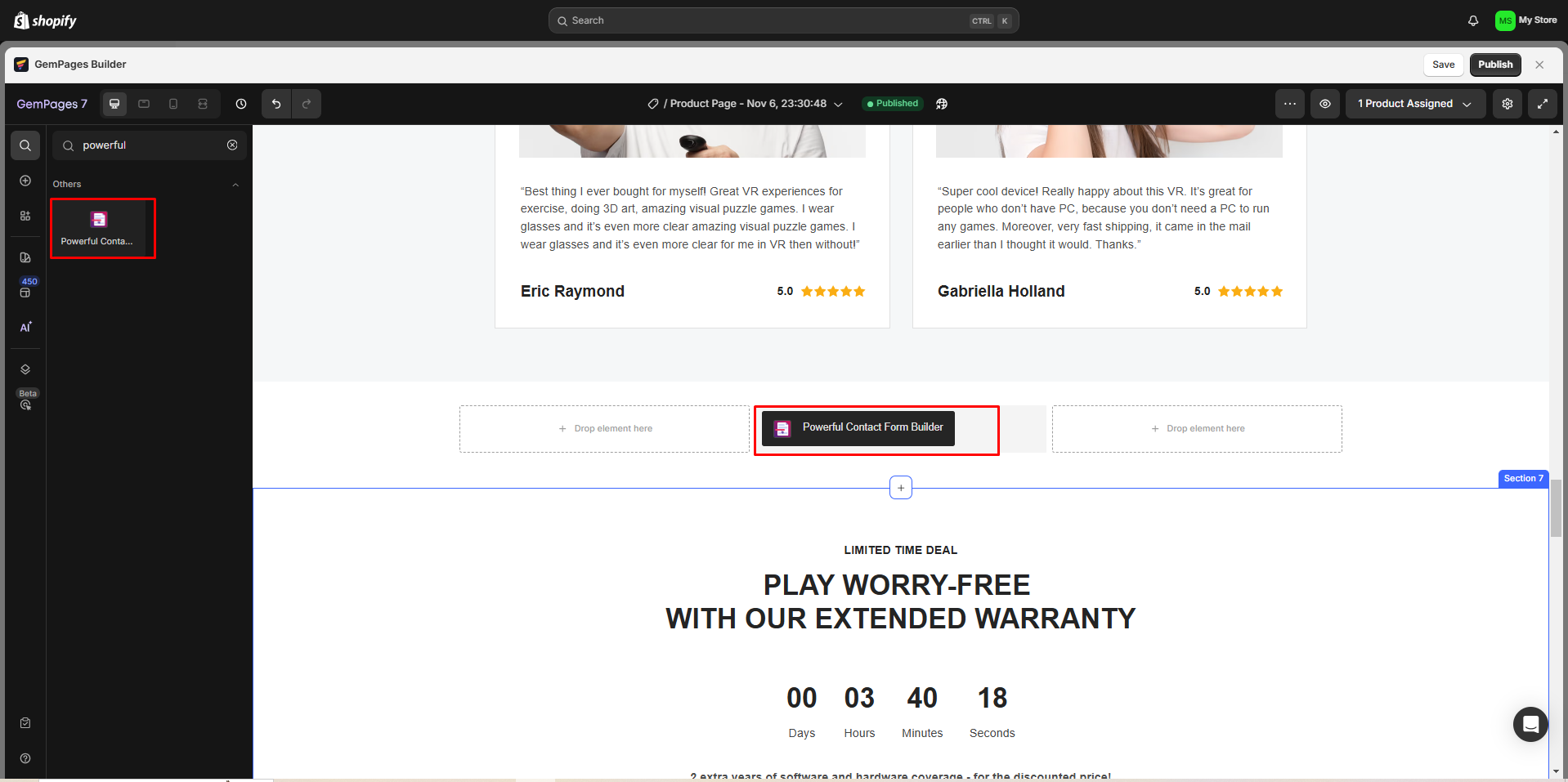Expand the 1 Product Assigned dropdown
This screenshot has height=782, width=1568.
(x=1415, y=104)
